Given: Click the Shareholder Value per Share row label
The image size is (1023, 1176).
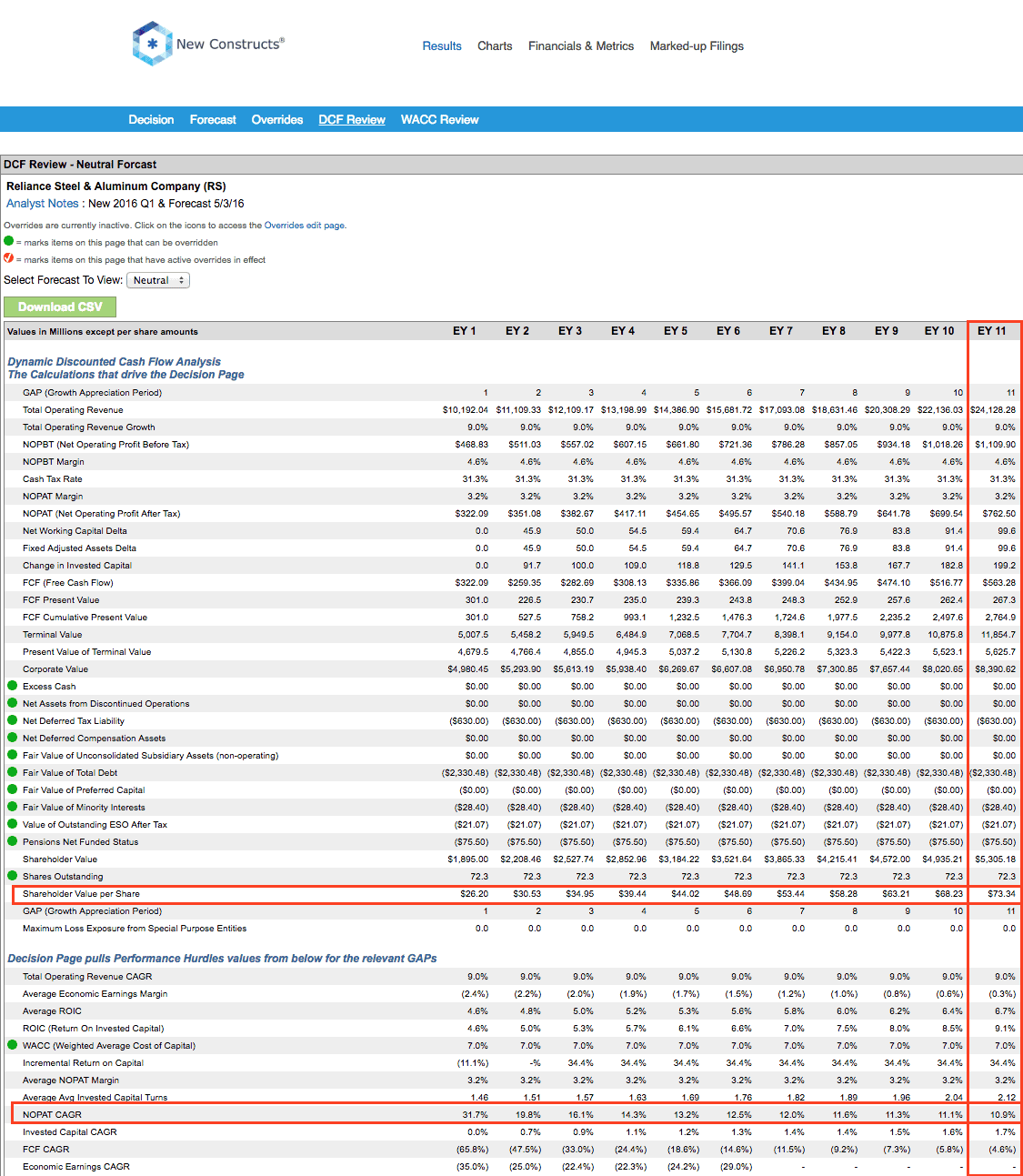Looking at the screenshot, I should (x=82, y=893).
